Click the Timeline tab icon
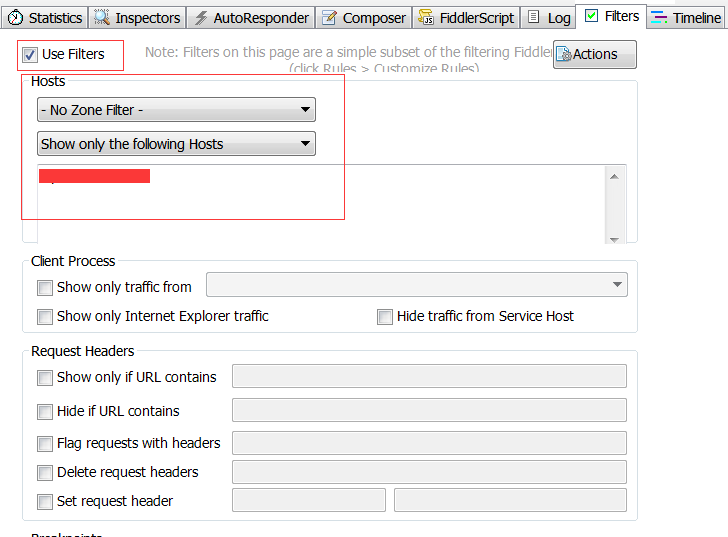This screenshot has width=728, height=537. coord(659,18)
